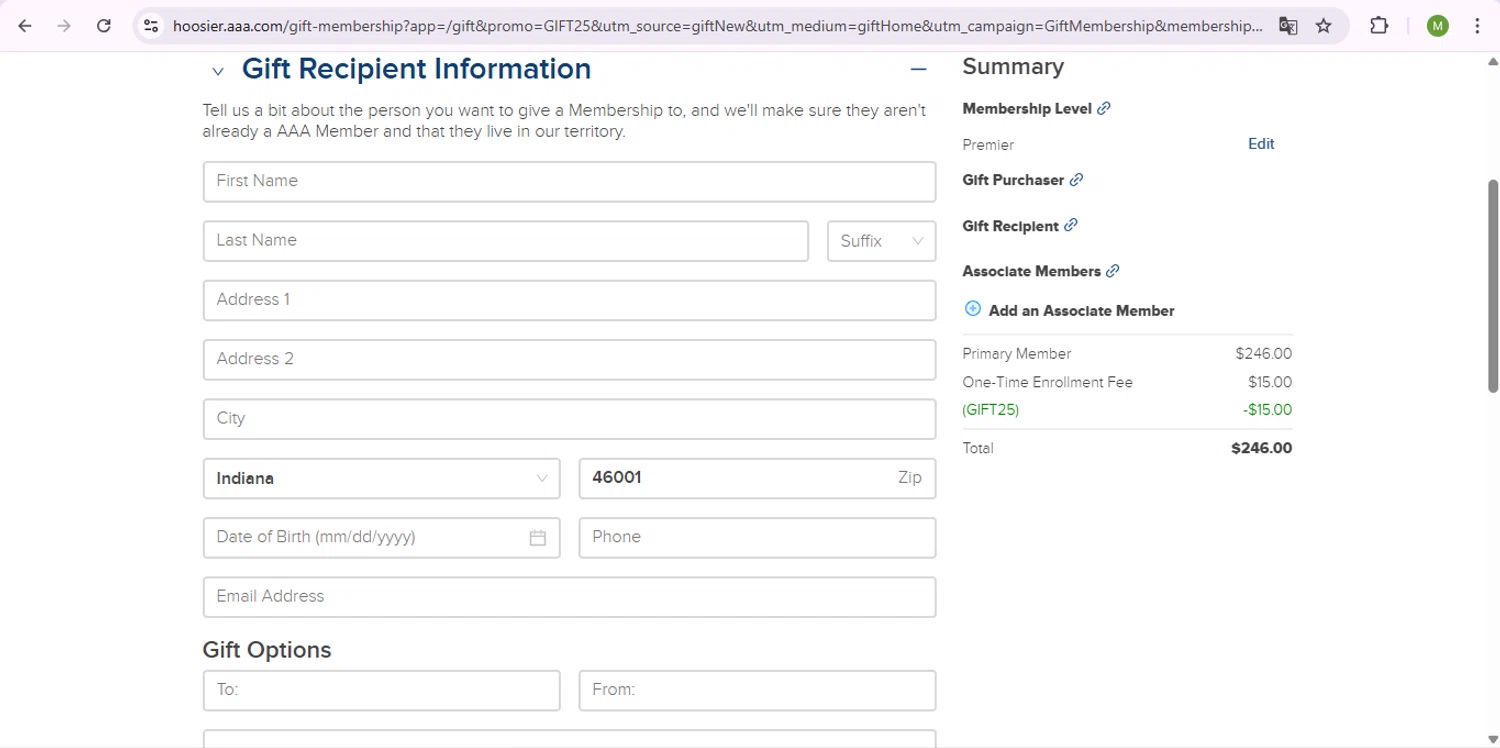Click the -$15.00 discount amount
This screenshot has width=1500, height=748.
point(1267,410)
